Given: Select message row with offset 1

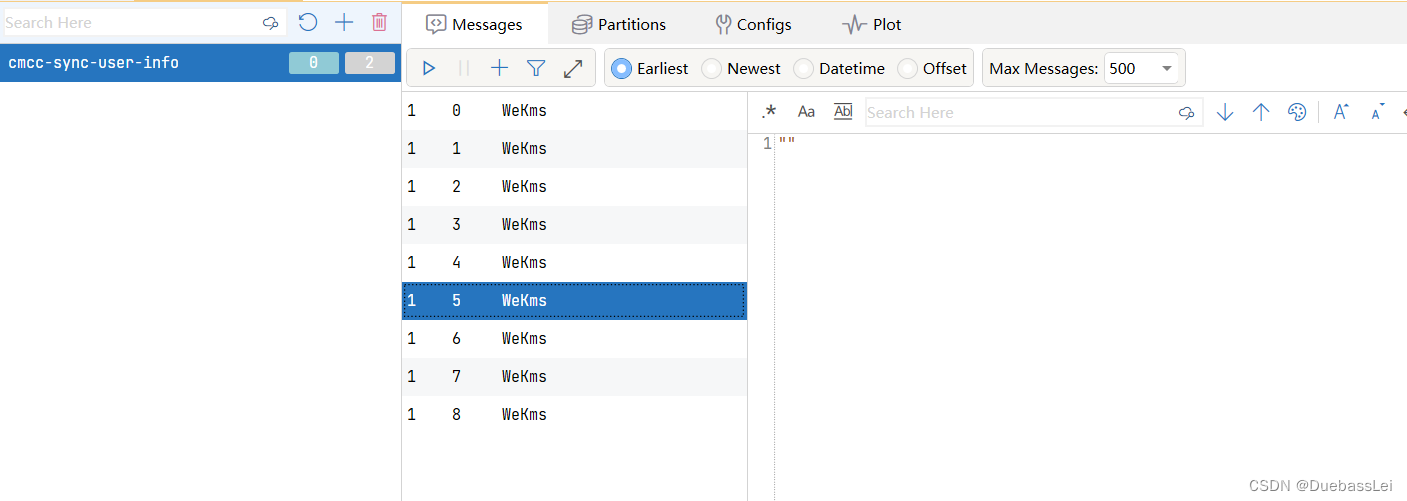Looking at the screenshot, I should click(574, 149).
